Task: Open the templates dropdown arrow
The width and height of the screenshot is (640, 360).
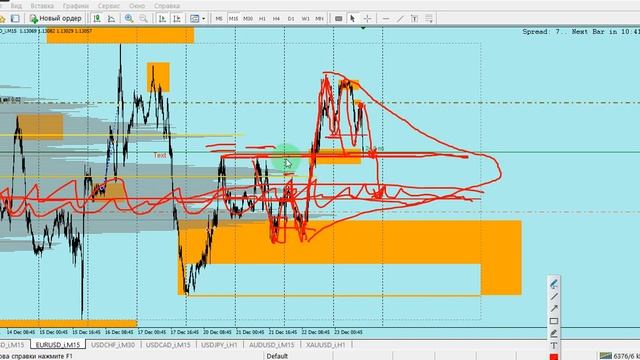Action: pyautogui.click(x=203, y=18)
